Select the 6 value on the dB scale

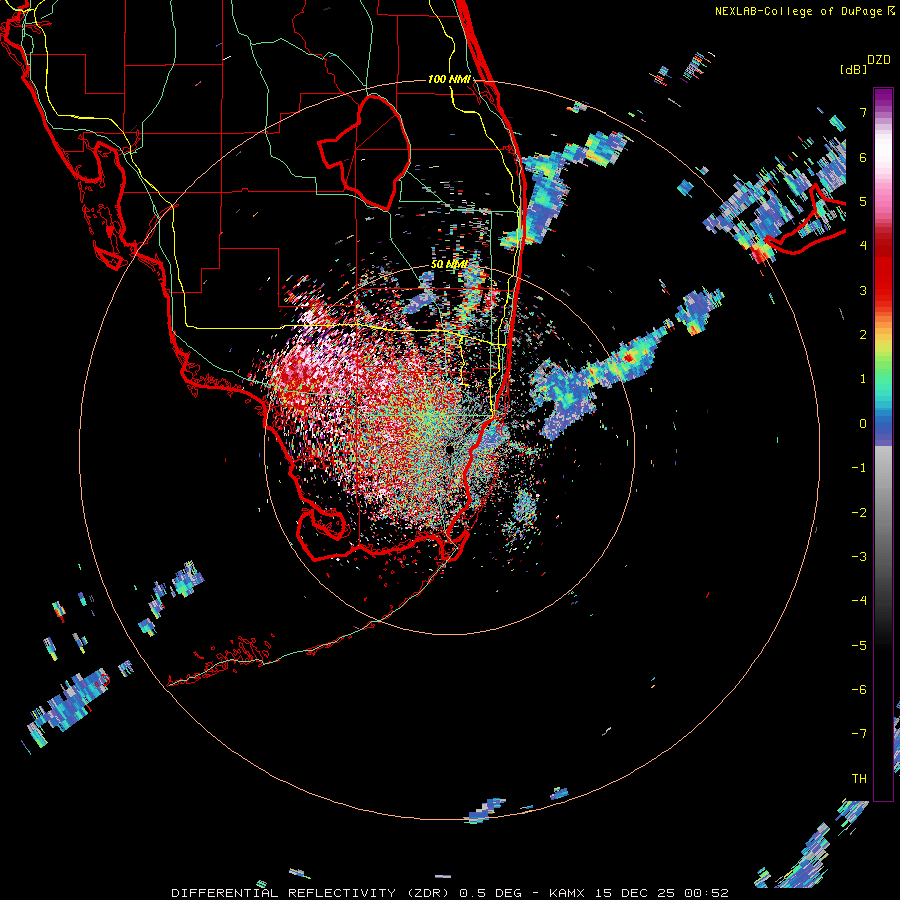[863, 157]
